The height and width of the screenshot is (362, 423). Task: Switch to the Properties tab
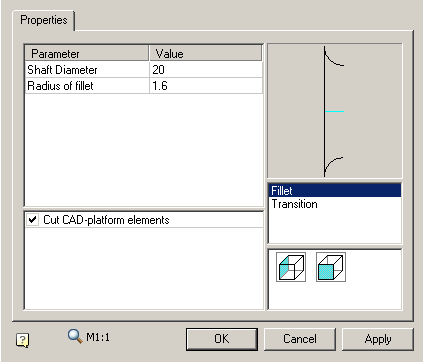pyautogui.click(x=44, y=20)
